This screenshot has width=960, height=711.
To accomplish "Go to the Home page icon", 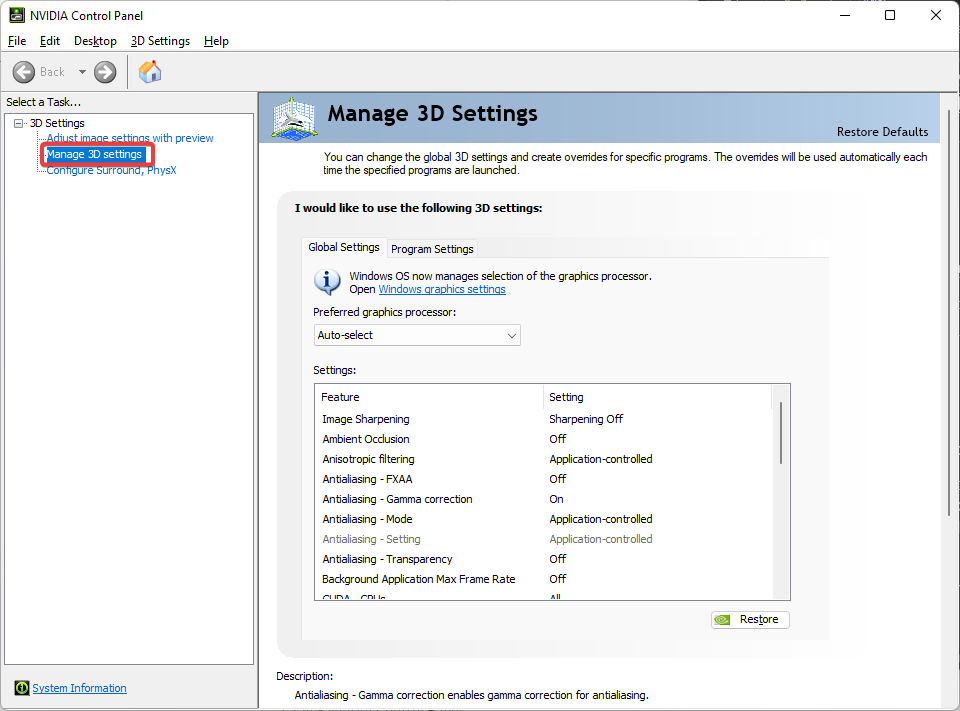I will 150,72.
